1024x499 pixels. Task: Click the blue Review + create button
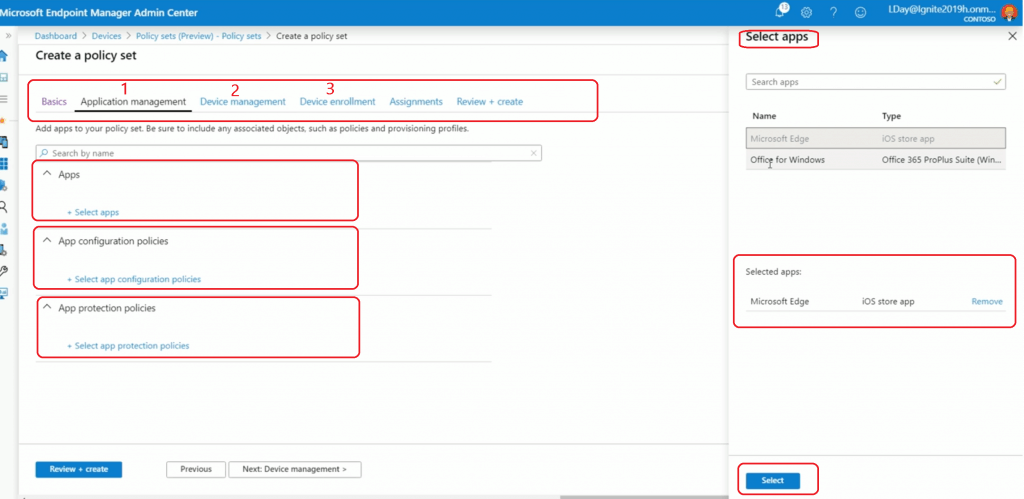tap(78, 469)
